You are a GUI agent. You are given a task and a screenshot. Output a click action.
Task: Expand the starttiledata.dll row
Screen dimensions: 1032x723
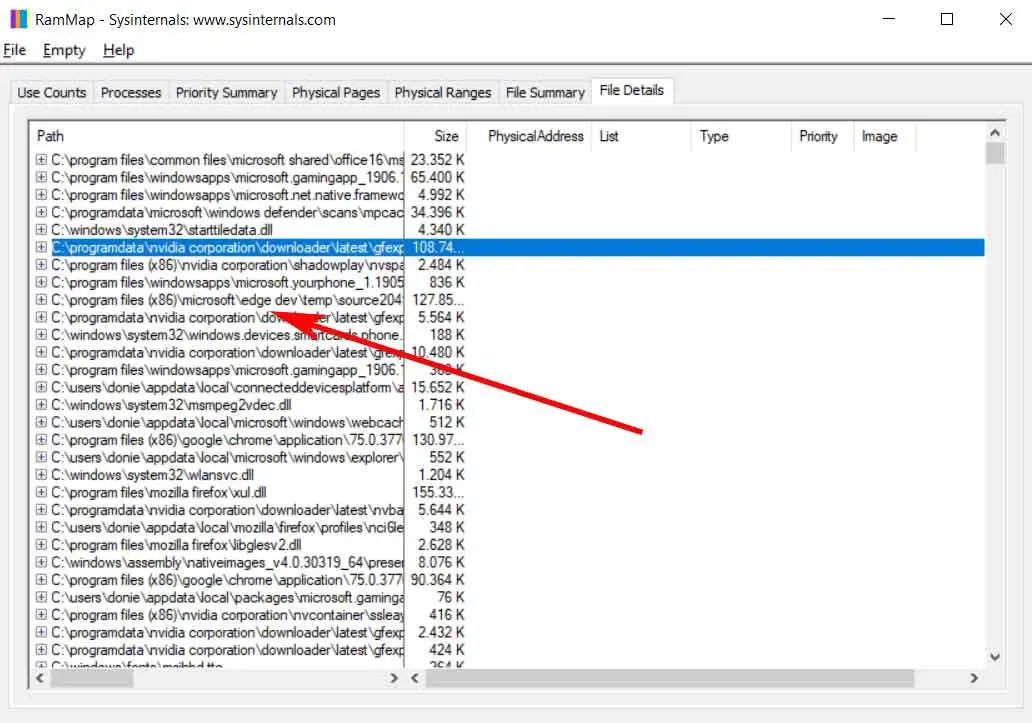(x=41, y=230)
